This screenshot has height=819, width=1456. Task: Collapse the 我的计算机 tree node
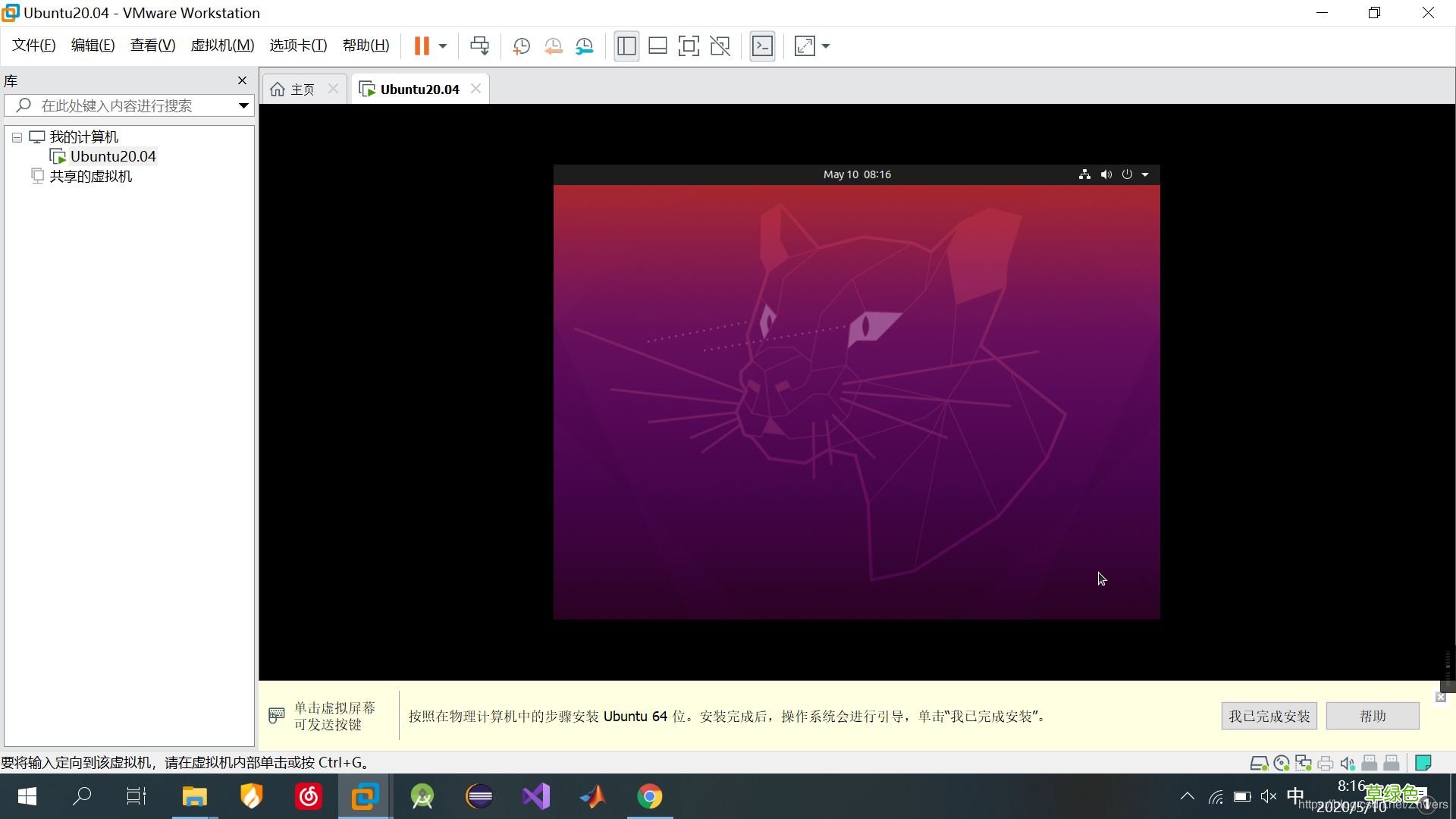pyautogui.click(x=17, y=138)
